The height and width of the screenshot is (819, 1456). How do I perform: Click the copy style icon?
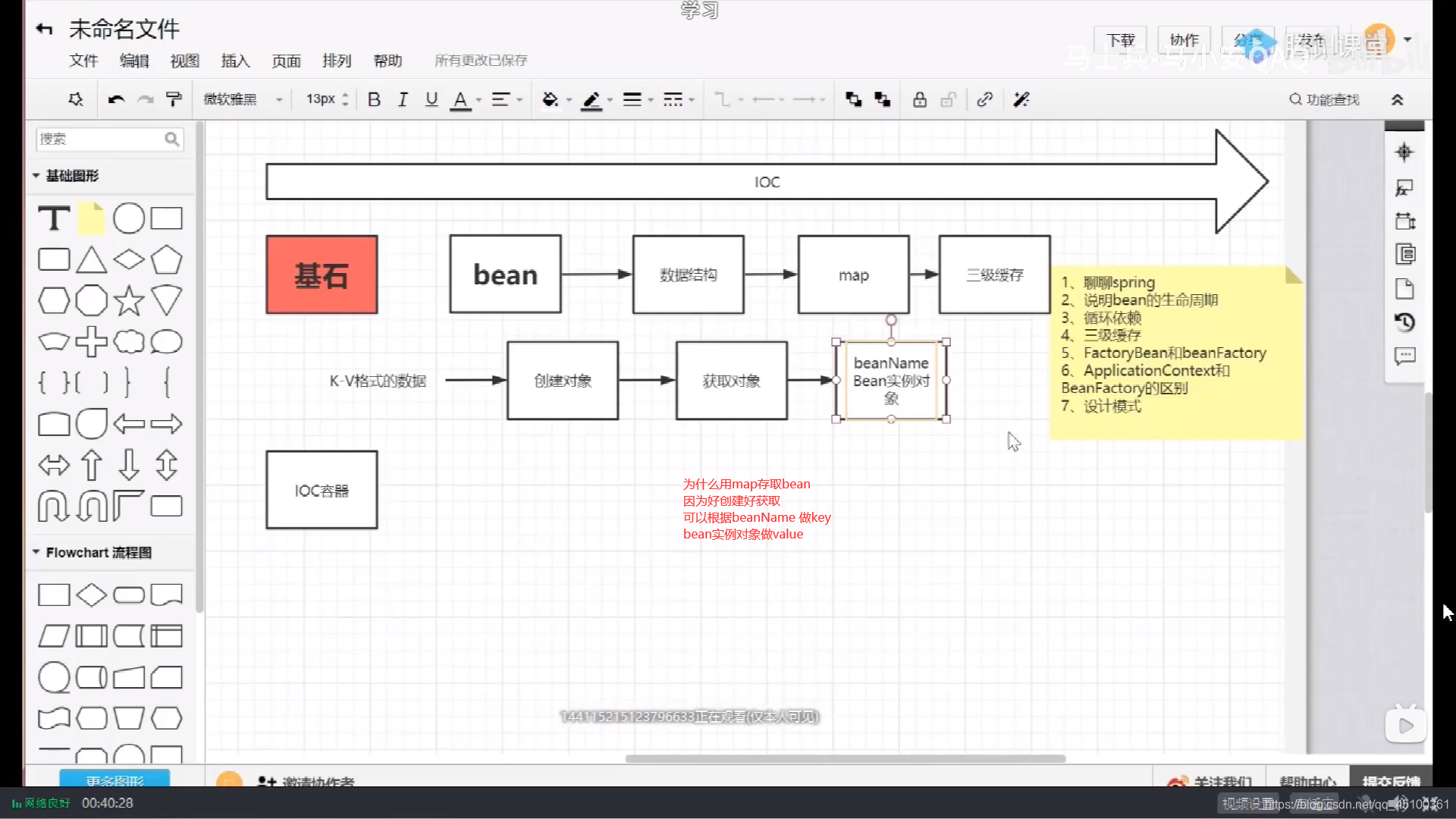point(174,99)
